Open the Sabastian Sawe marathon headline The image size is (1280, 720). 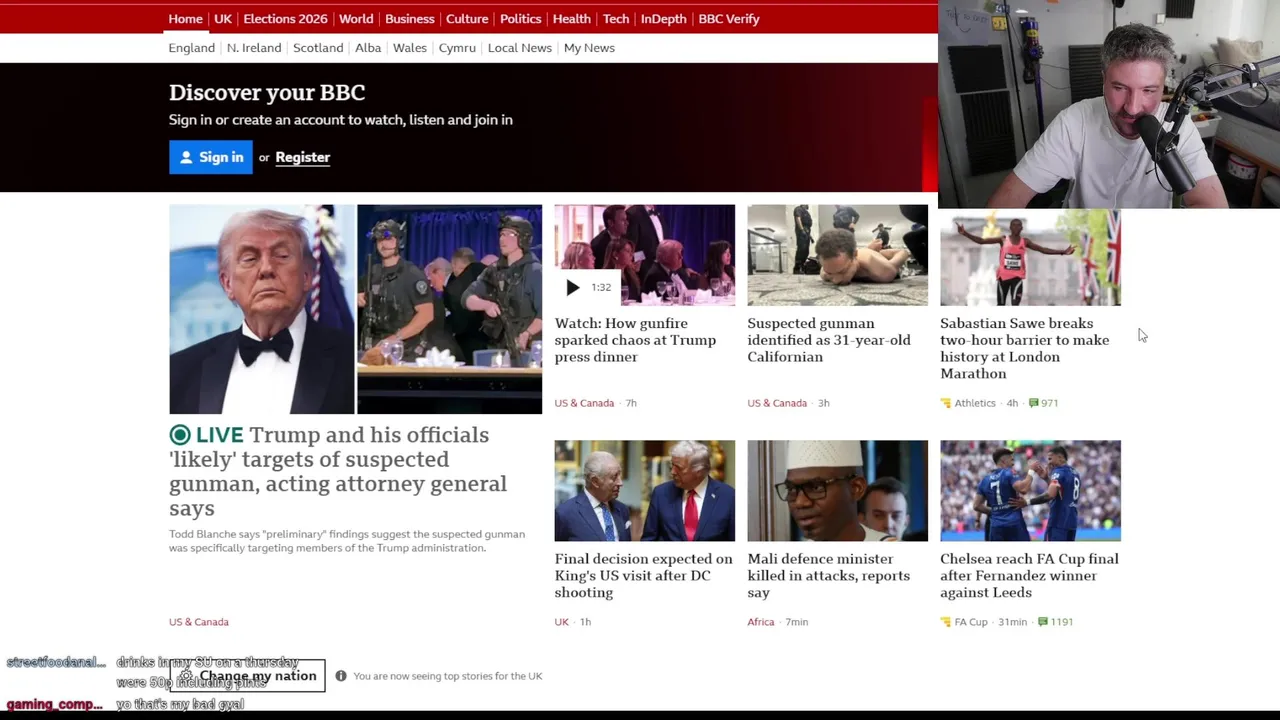(x=1024, y=348)
